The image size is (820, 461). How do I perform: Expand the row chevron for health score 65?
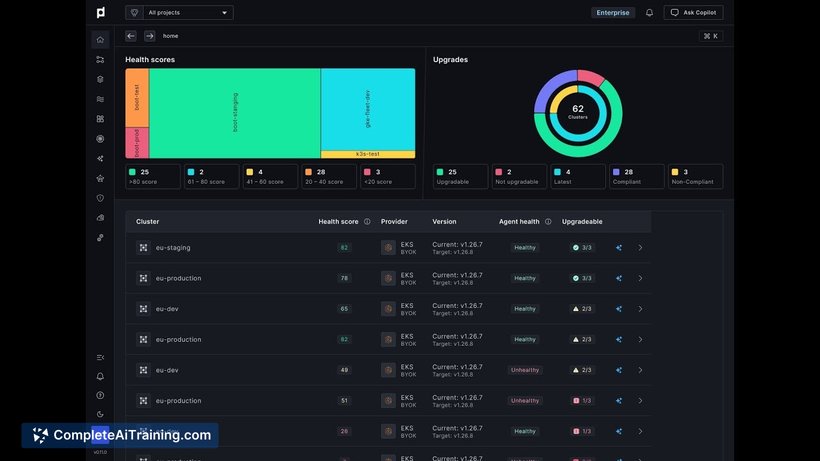coord(641,309)
